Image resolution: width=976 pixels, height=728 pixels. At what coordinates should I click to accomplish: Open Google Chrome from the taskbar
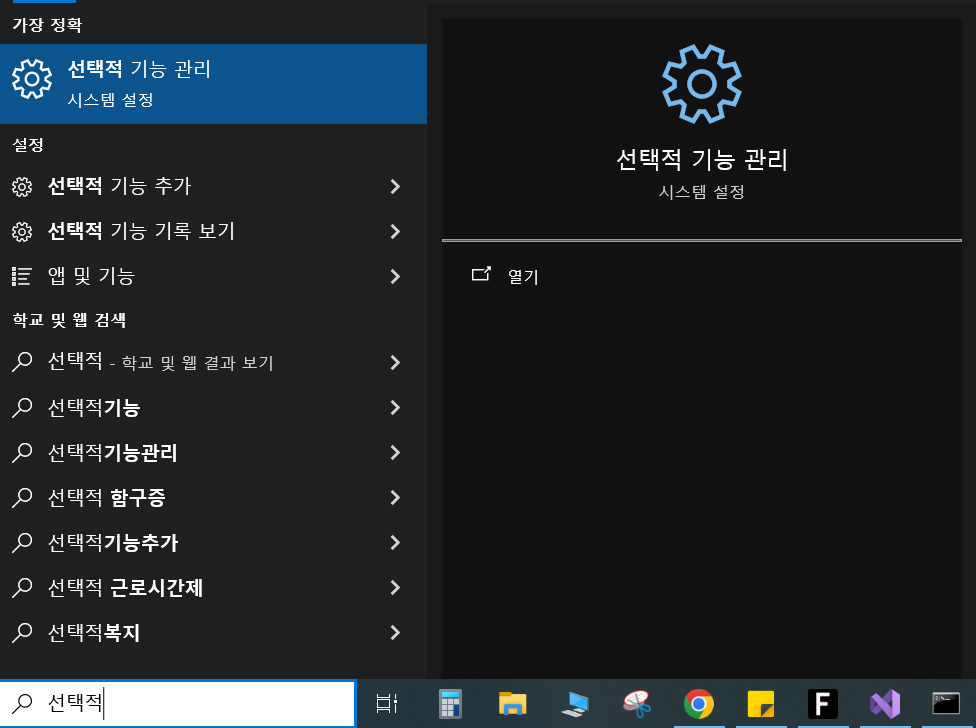click(699, 704)
